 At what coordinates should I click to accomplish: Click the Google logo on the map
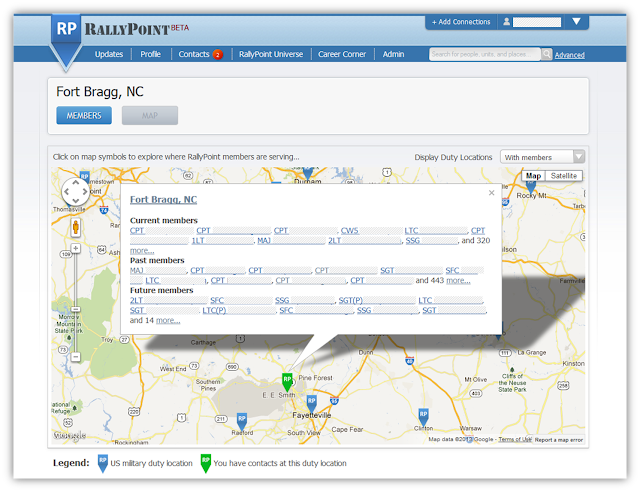tap(70, 435)
